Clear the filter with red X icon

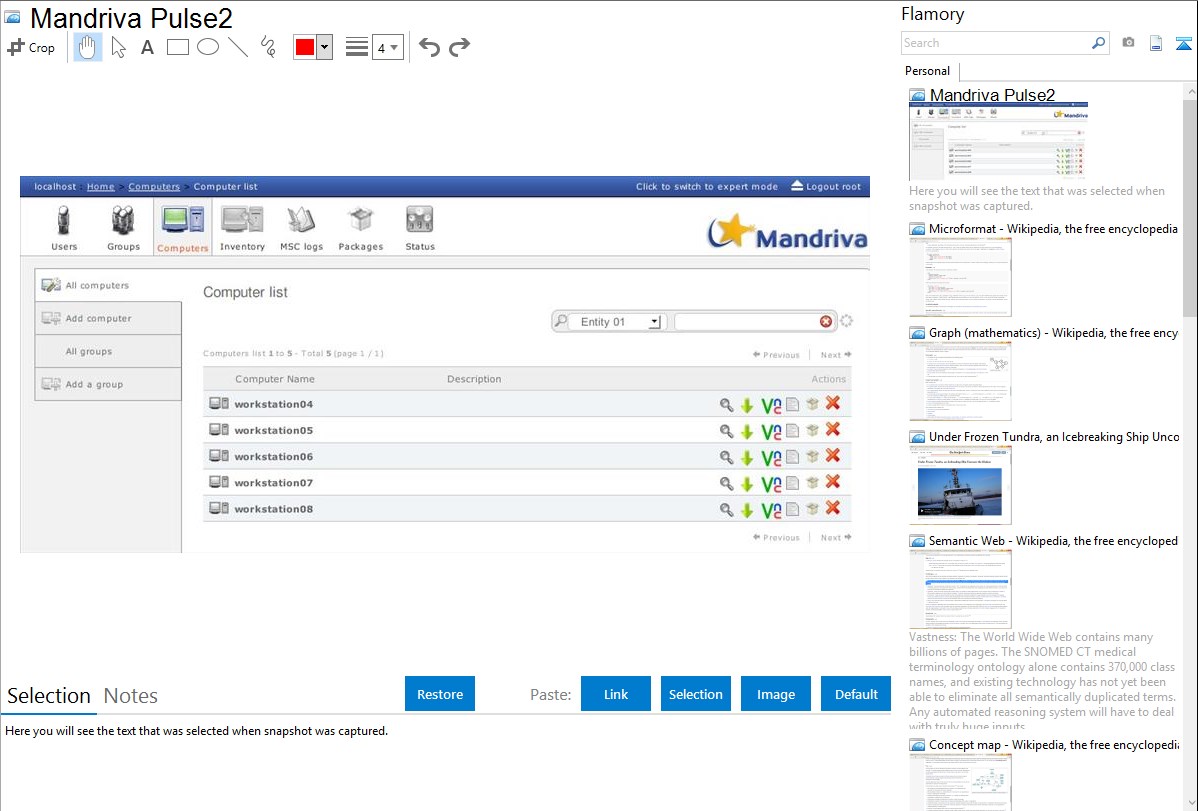826,322
